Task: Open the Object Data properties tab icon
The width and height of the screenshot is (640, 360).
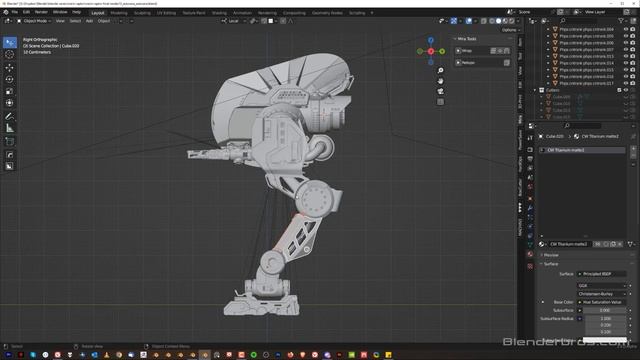Action: coord(530,244)
